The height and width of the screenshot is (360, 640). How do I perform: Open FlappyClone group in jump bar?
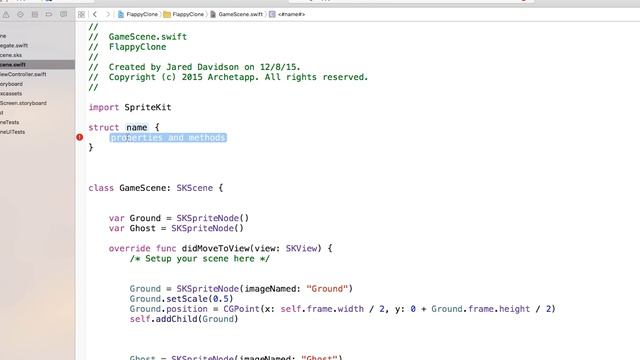(x=188, y=14)
